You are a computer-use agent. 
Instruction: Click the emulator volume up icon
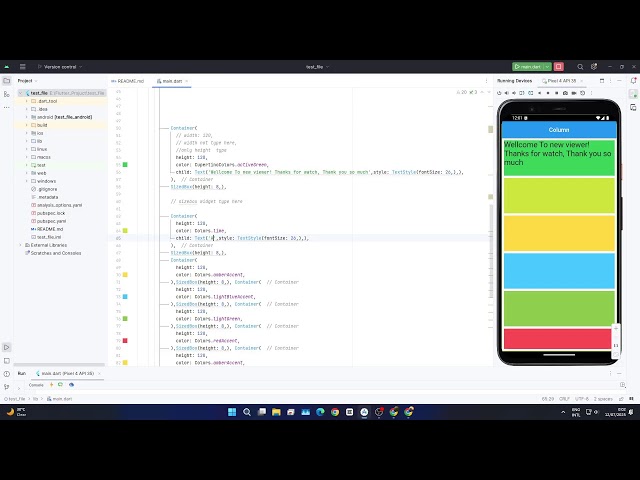point(507,93)
